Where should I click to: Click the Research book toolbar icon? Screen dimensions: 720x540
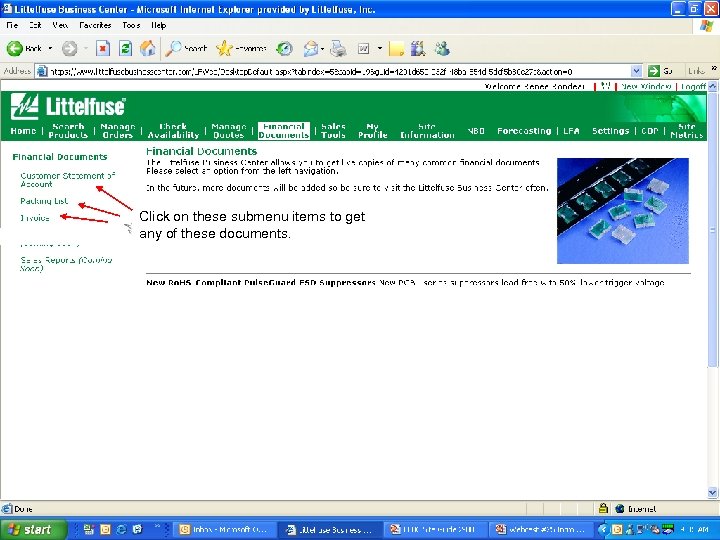point(418,49)
